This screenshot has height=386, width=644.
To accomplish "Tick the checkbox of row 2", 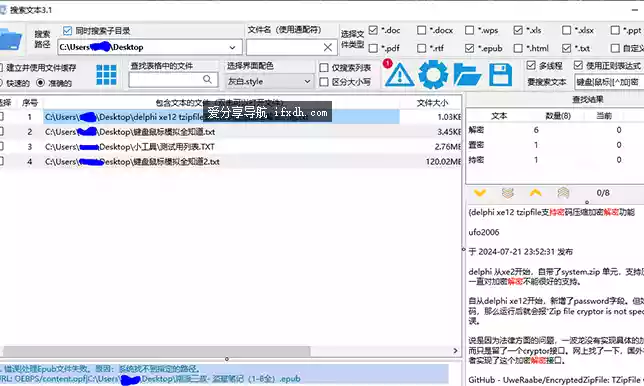I will pyautogui.click(x=1, y=131).
